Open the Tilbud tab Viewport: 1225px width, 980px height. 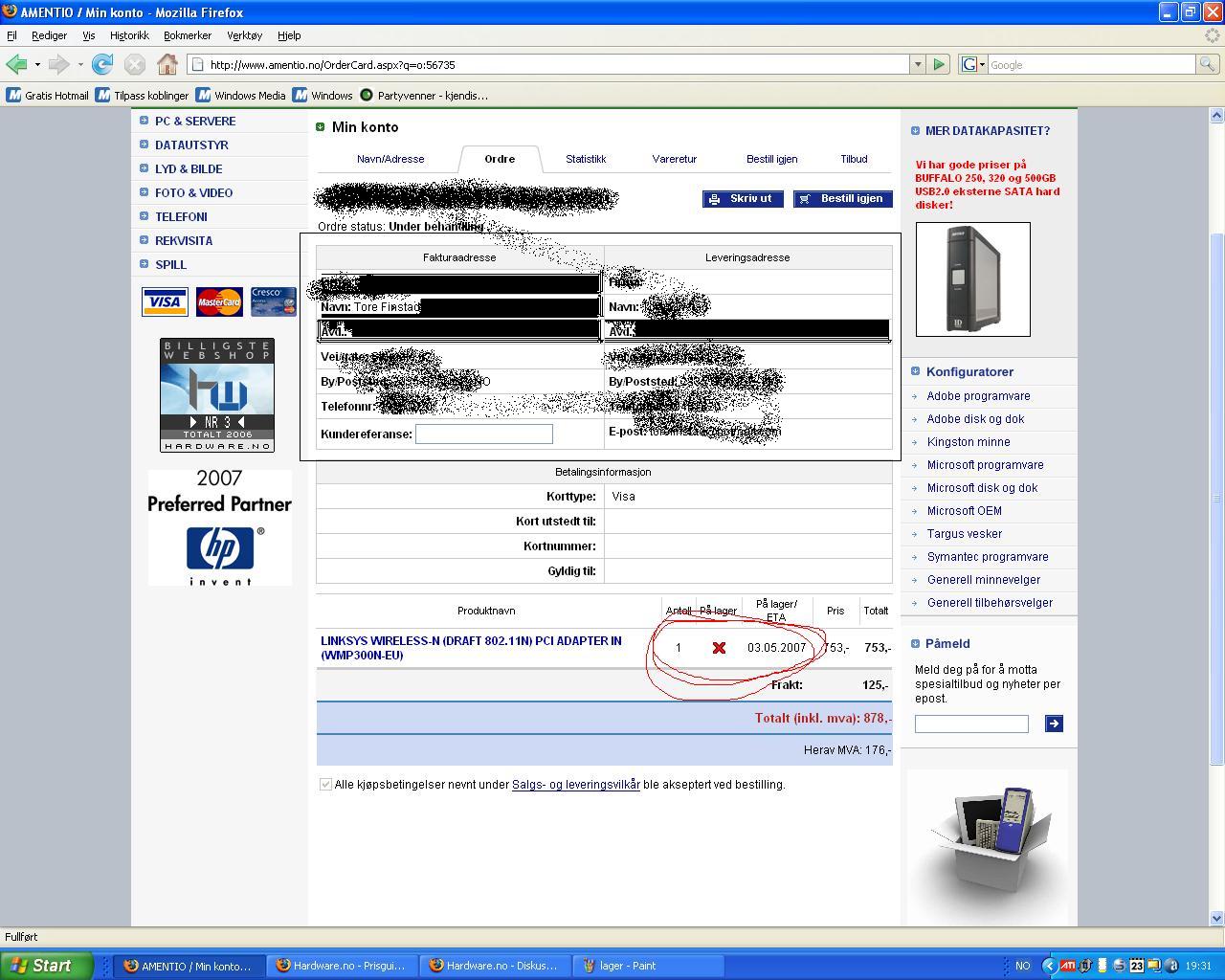click(x=854, y=159)
